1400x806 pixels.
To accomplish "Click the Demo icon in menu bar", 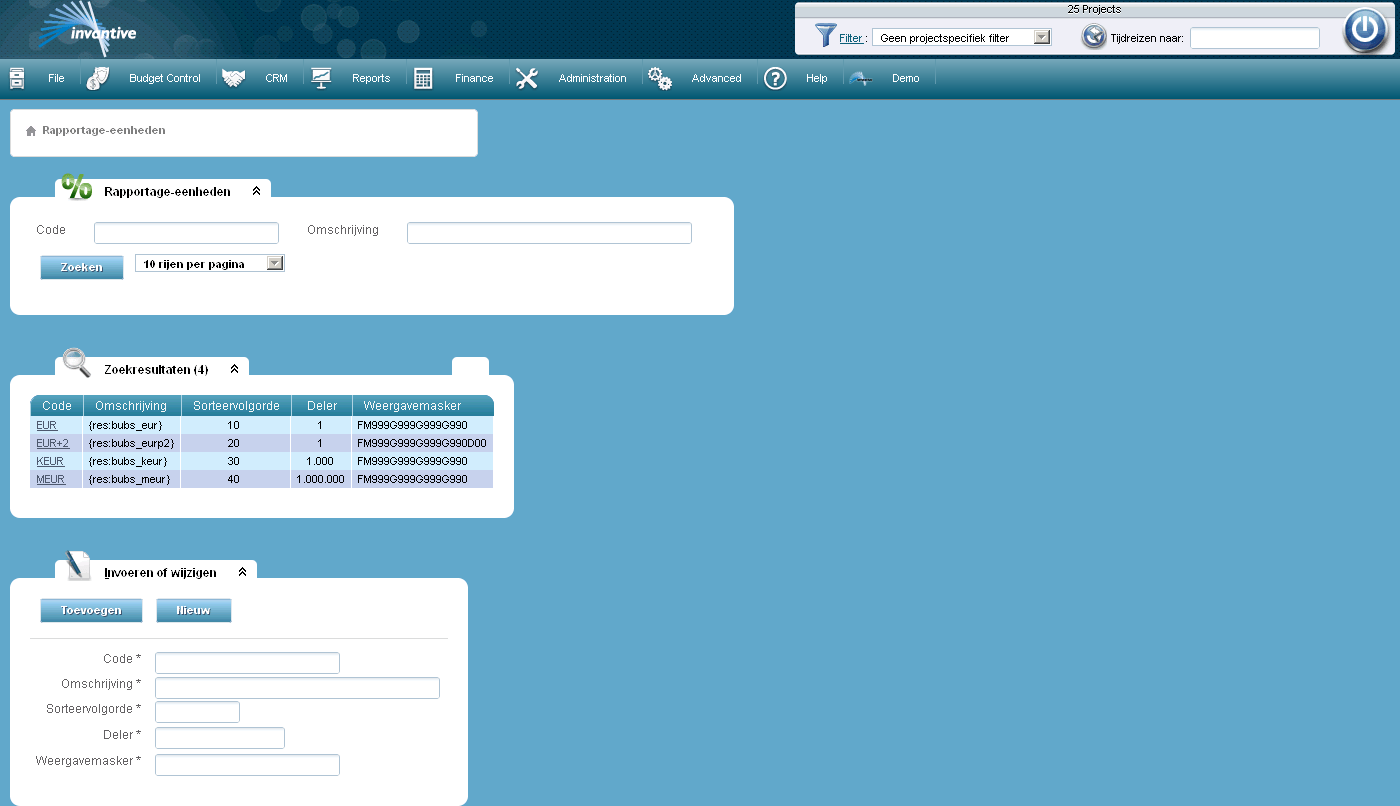I will 861,78.
